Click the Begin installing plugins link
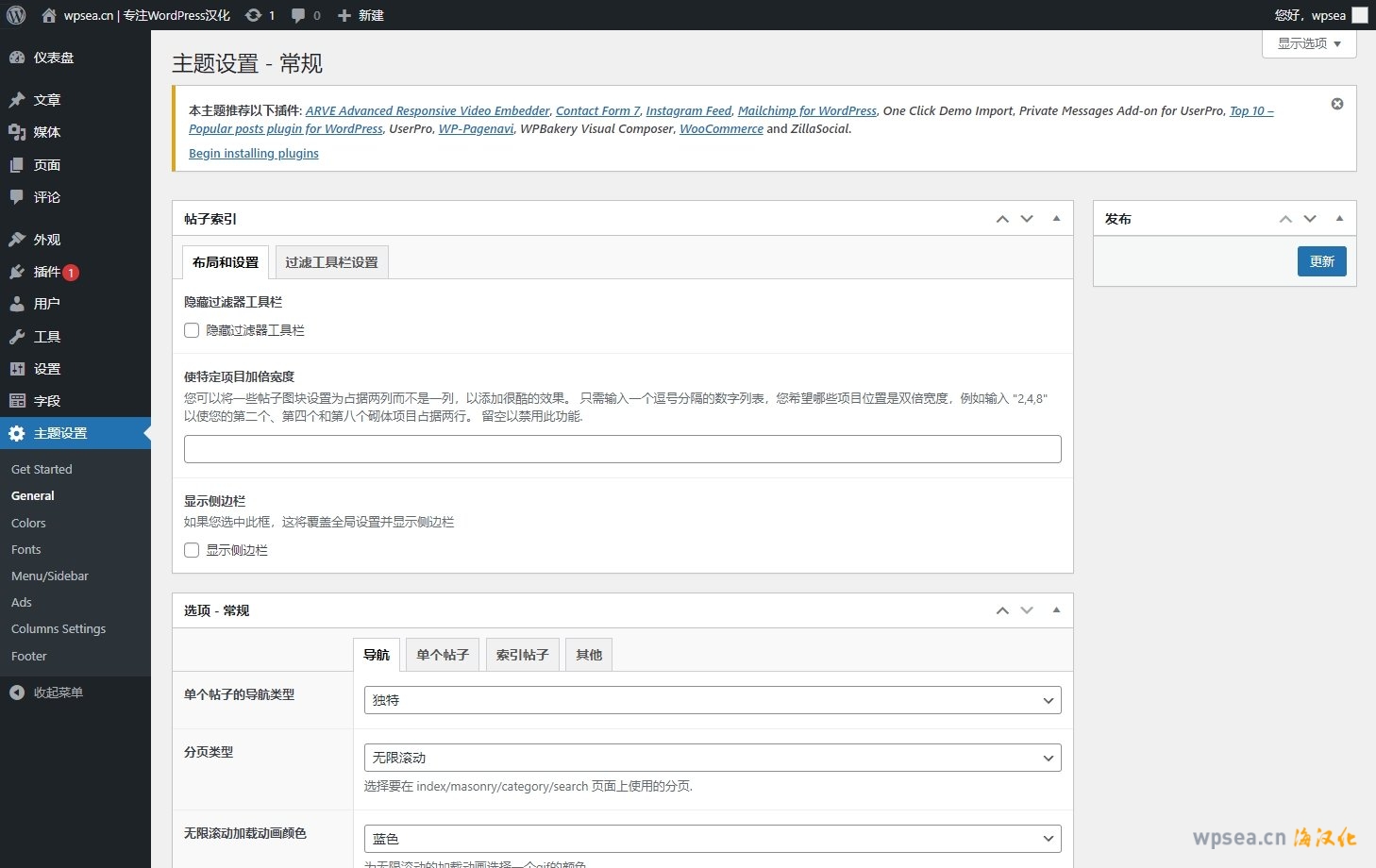The height and width of the screenshot is (868, 1376). click(254, 153)
